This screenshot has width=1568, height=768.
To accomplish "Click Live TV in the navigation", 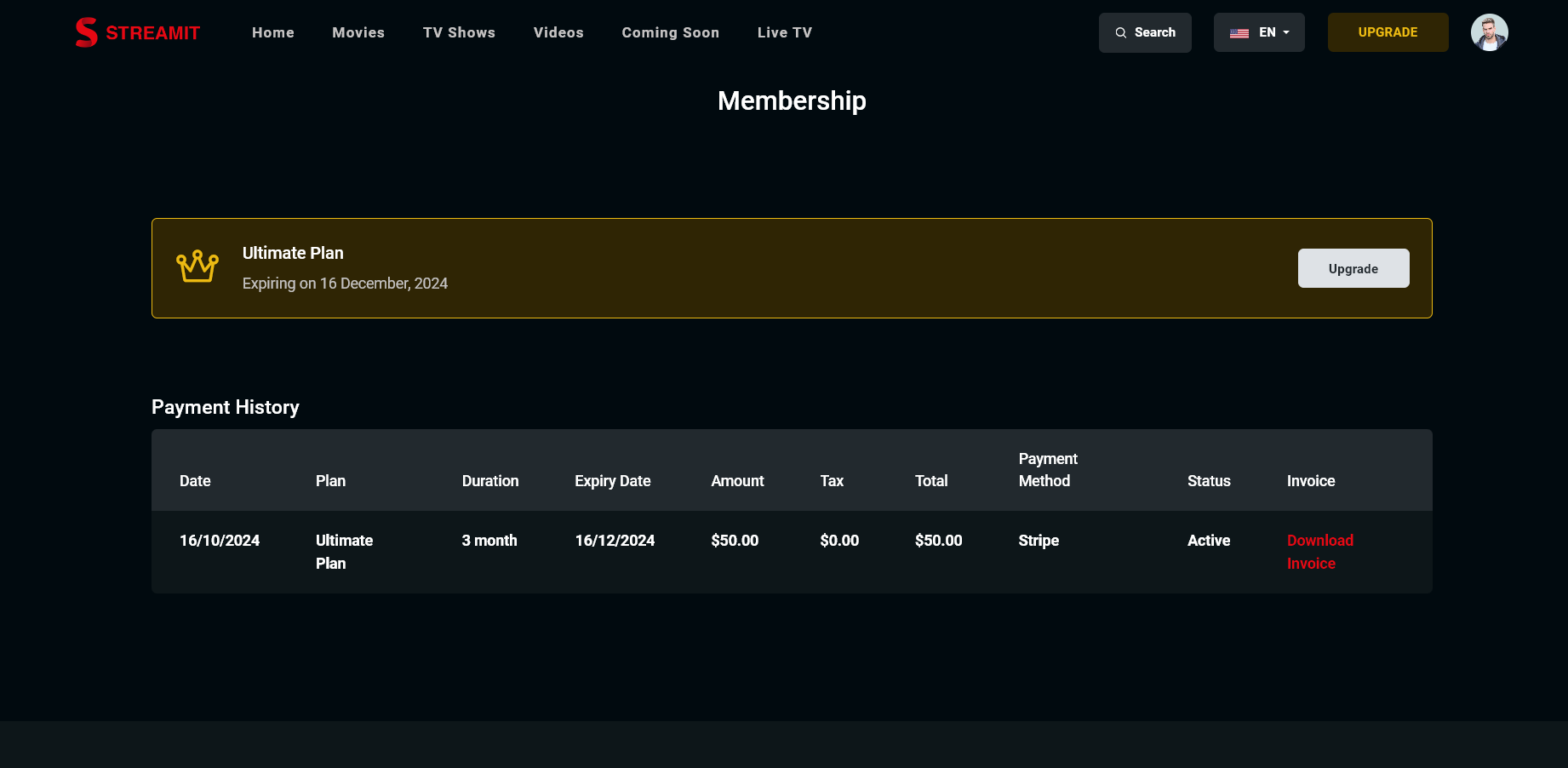I will coord(785,32).
